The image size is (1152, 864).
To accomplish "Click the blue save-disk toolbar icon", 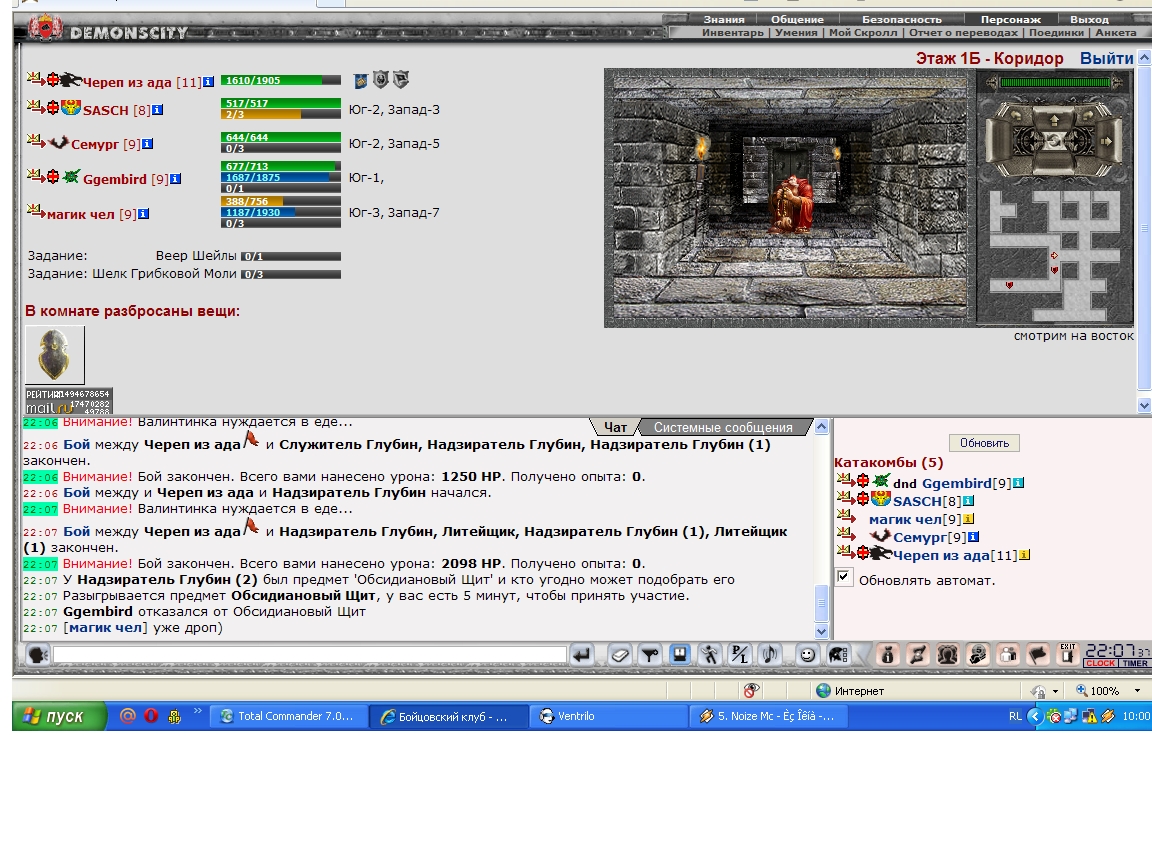I will pyautogui.click(x=680, y=654).
